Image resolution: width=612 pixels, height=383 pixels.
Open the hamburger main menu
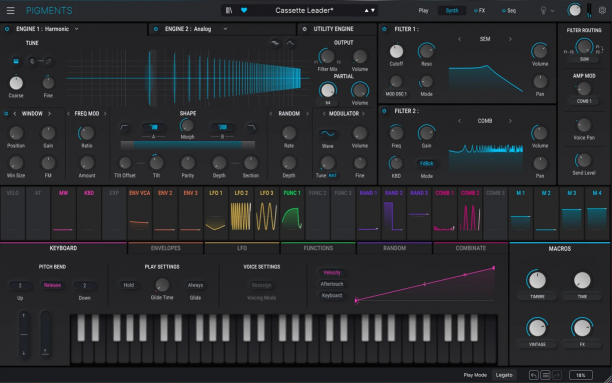tap(11, 11)
